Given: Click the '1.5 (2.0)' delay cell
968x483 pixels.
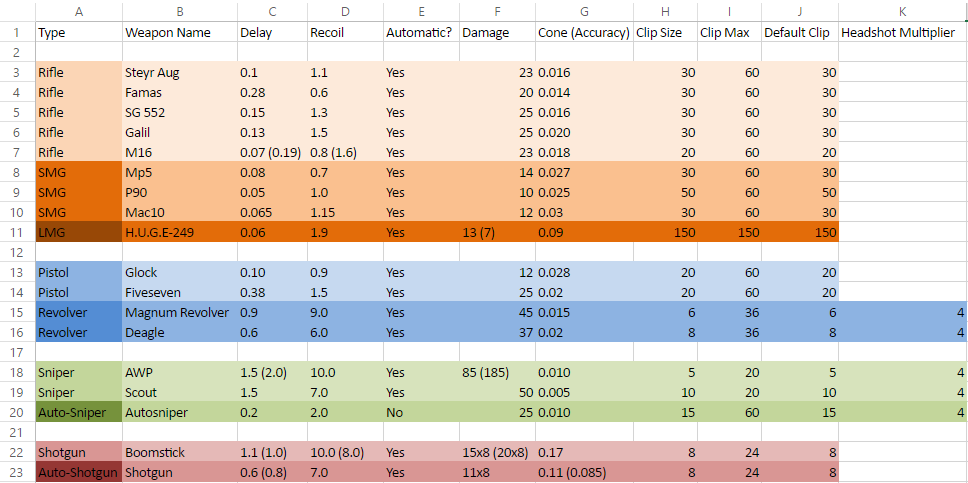Looking at the screenshot, I should click(272, 373).
